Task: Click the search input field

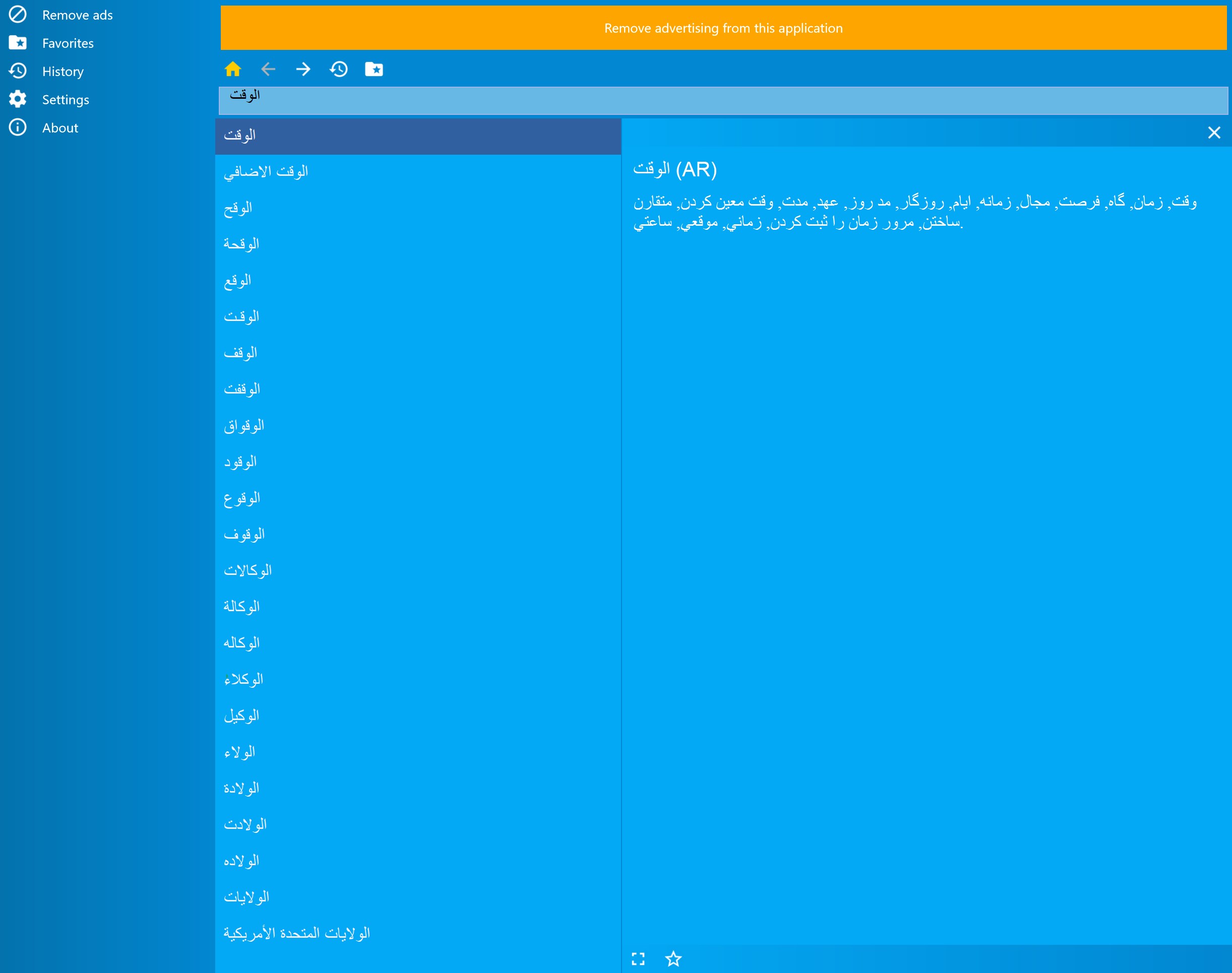Action: tap(723, 101)
